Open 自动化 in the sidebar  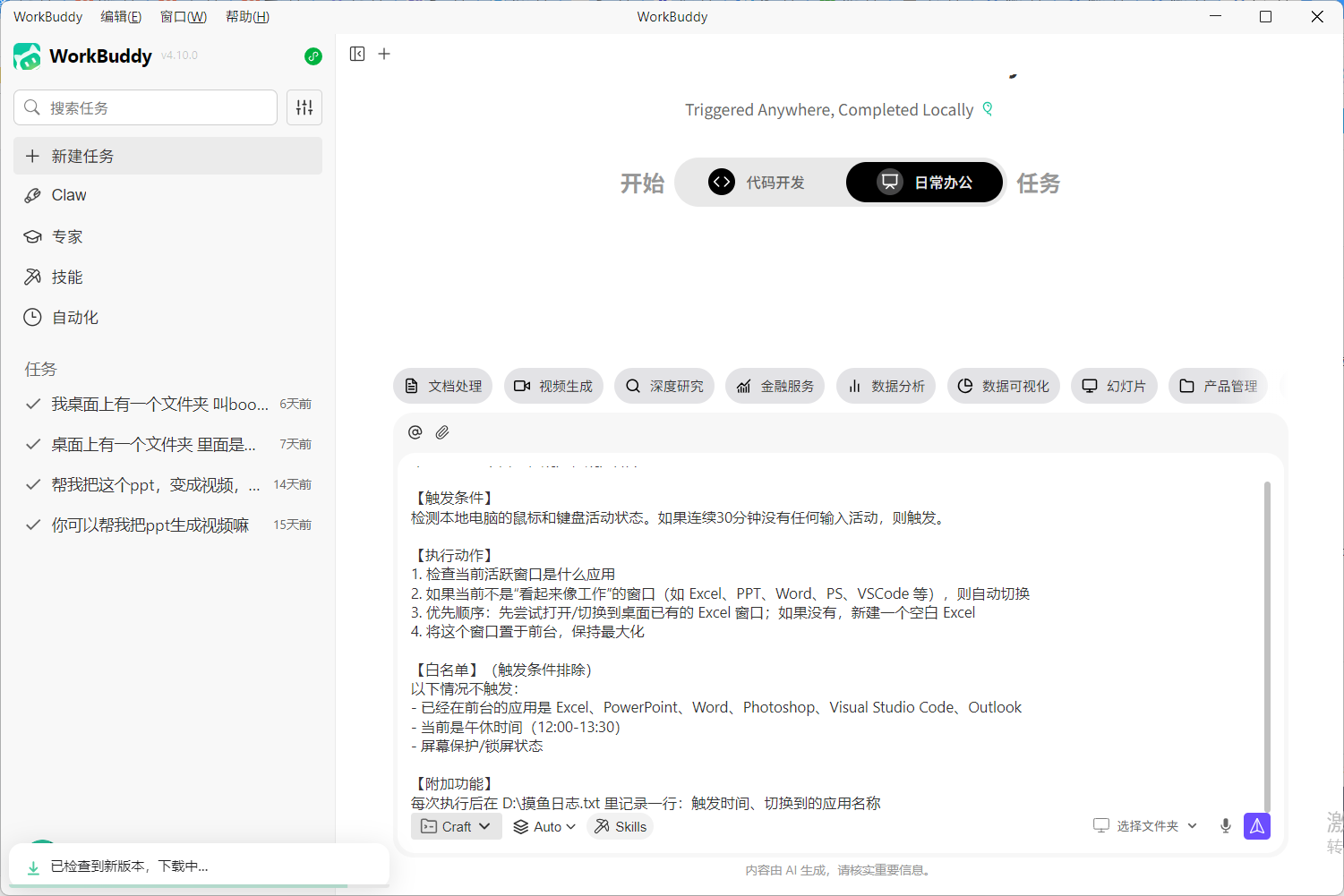pos(167,317)
